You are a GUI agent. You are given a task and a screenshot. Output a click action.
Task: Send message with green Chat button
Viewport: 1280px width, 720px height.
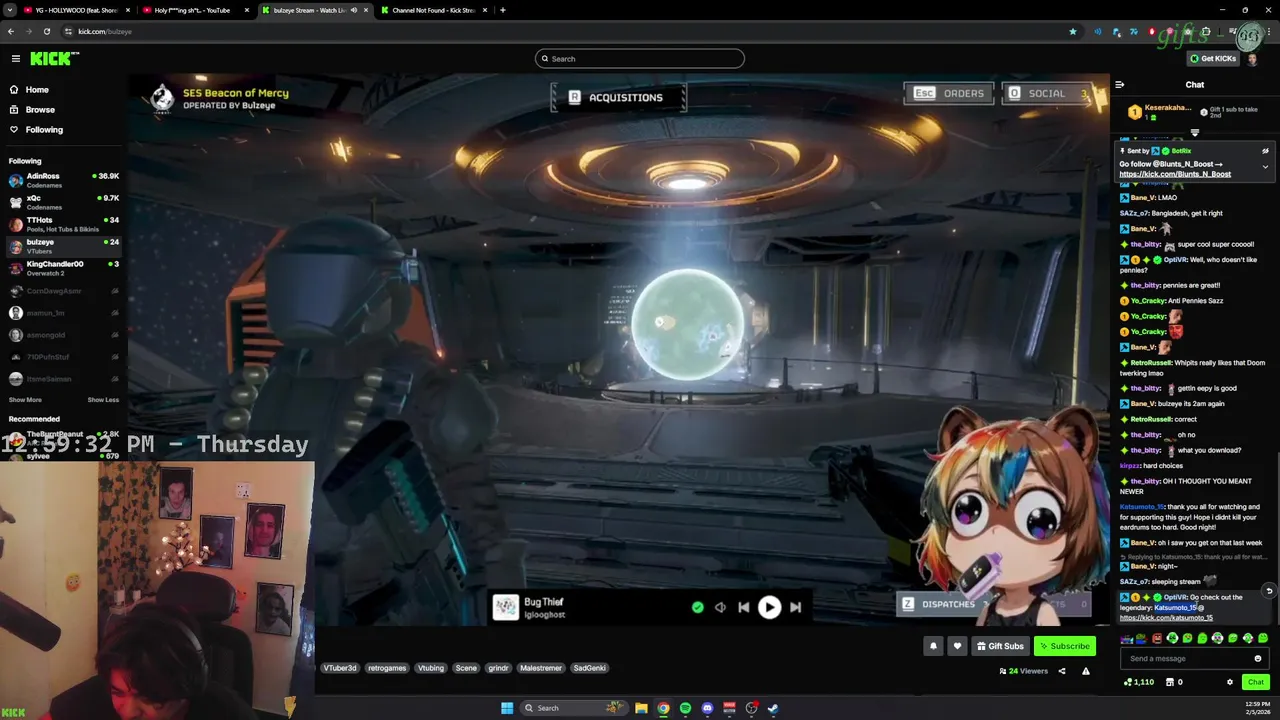[1256, 682]
